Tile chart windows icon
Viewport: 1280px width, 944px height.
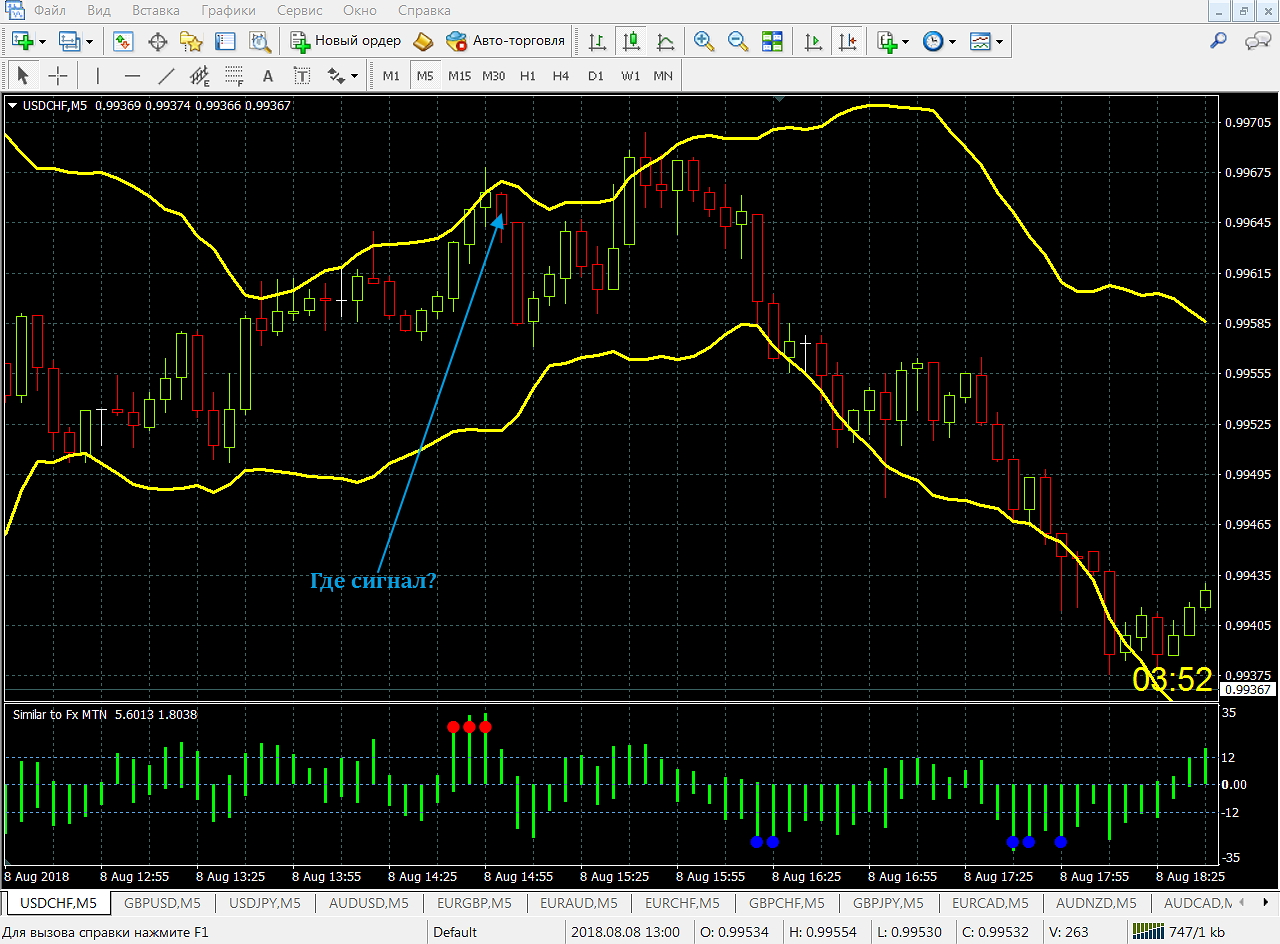tap(772, 41)
